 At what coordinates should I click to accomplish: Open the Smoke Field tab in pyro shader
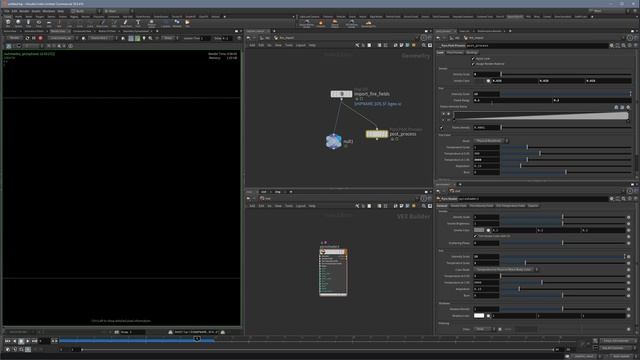[x=458, y=206]
